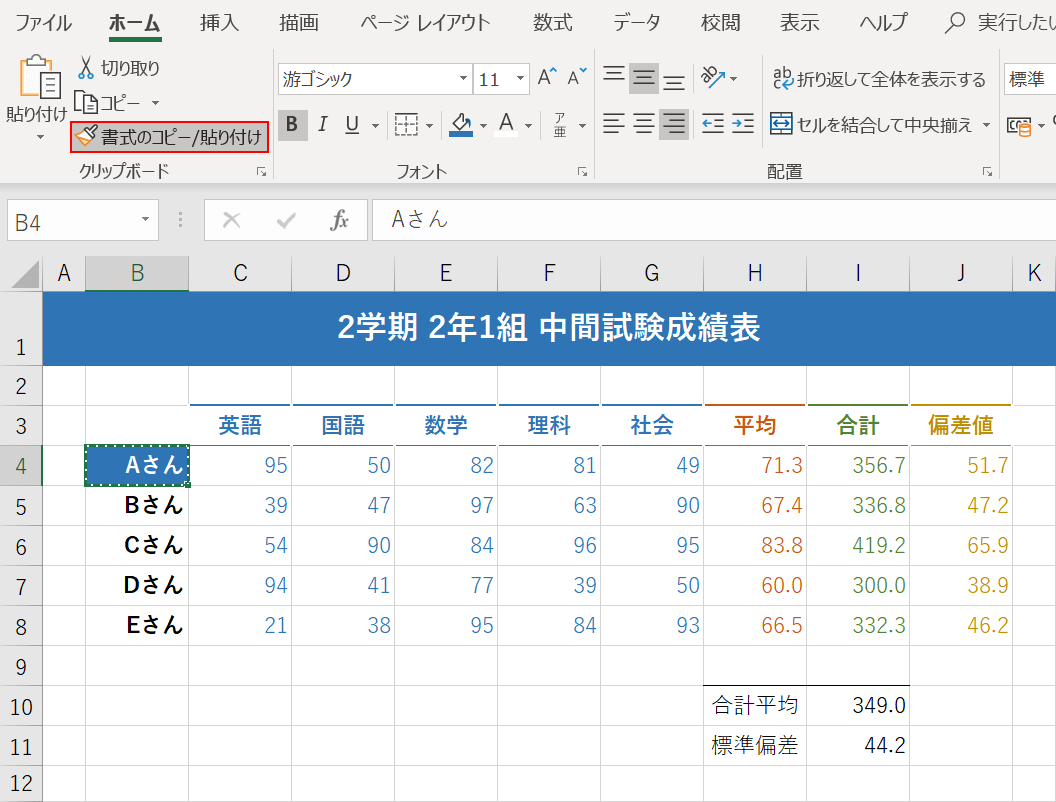Click the phonetic guide (furigana) icon
The image size is (1056, 802).
(560, 125)
